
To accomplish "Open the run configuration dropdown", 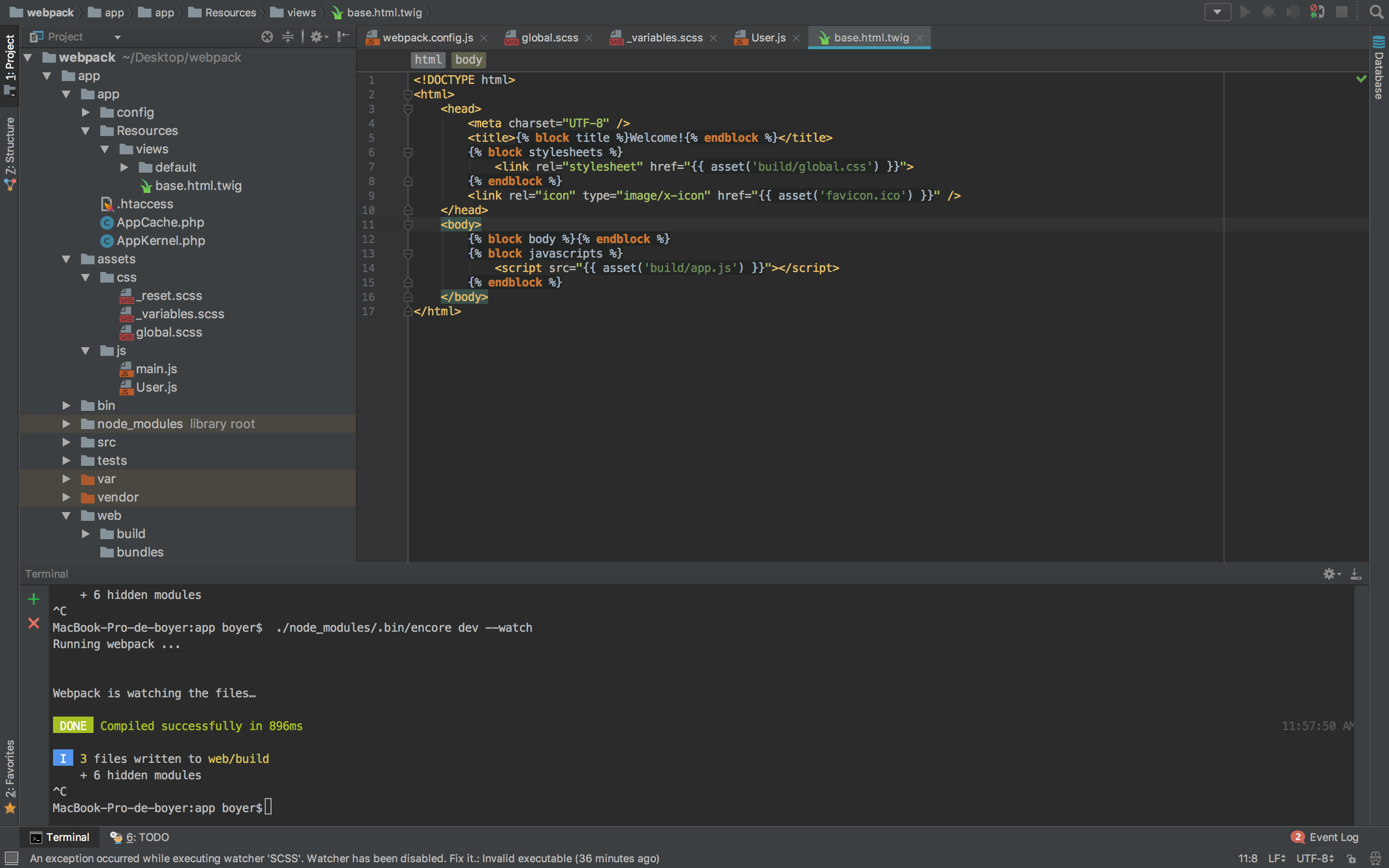I will point(1217,12).
